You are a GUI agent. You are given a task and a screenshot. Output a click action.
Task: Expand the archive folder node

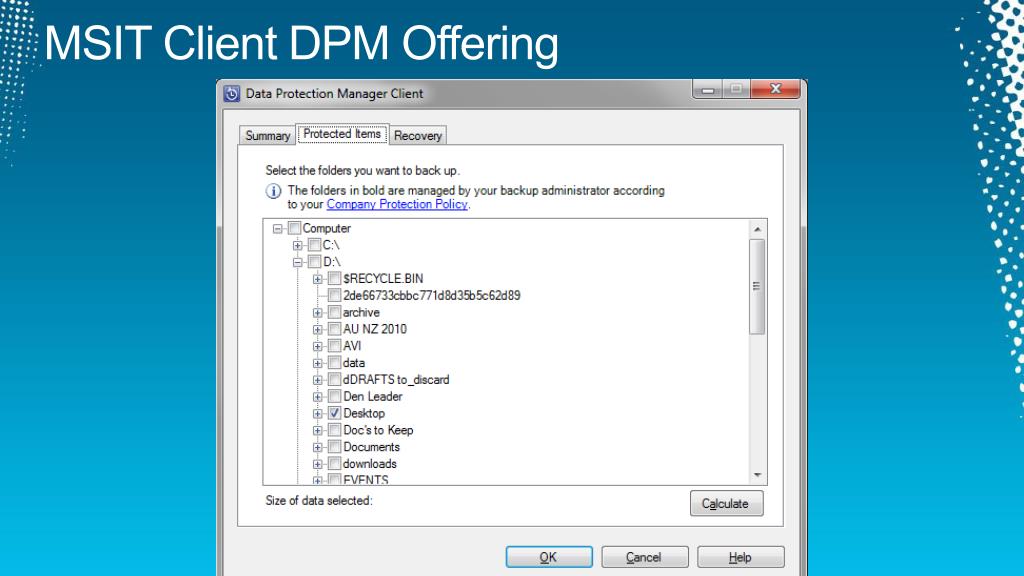[317, 313]
